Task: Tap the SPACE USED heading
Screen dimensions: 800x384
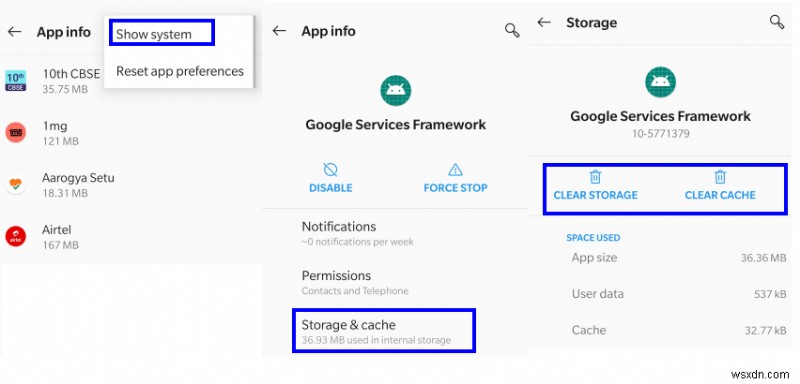Action: pos(593,238)
